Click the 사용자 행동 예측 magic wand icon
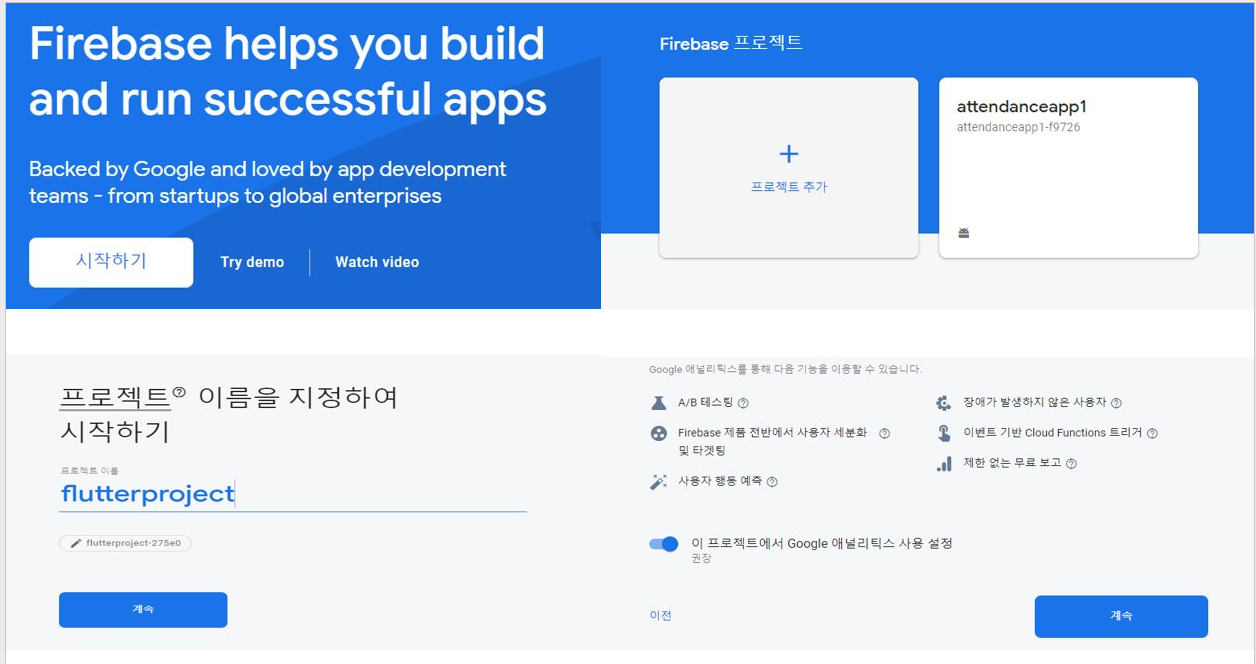The image size is (1256, 664). coord(658,482)
